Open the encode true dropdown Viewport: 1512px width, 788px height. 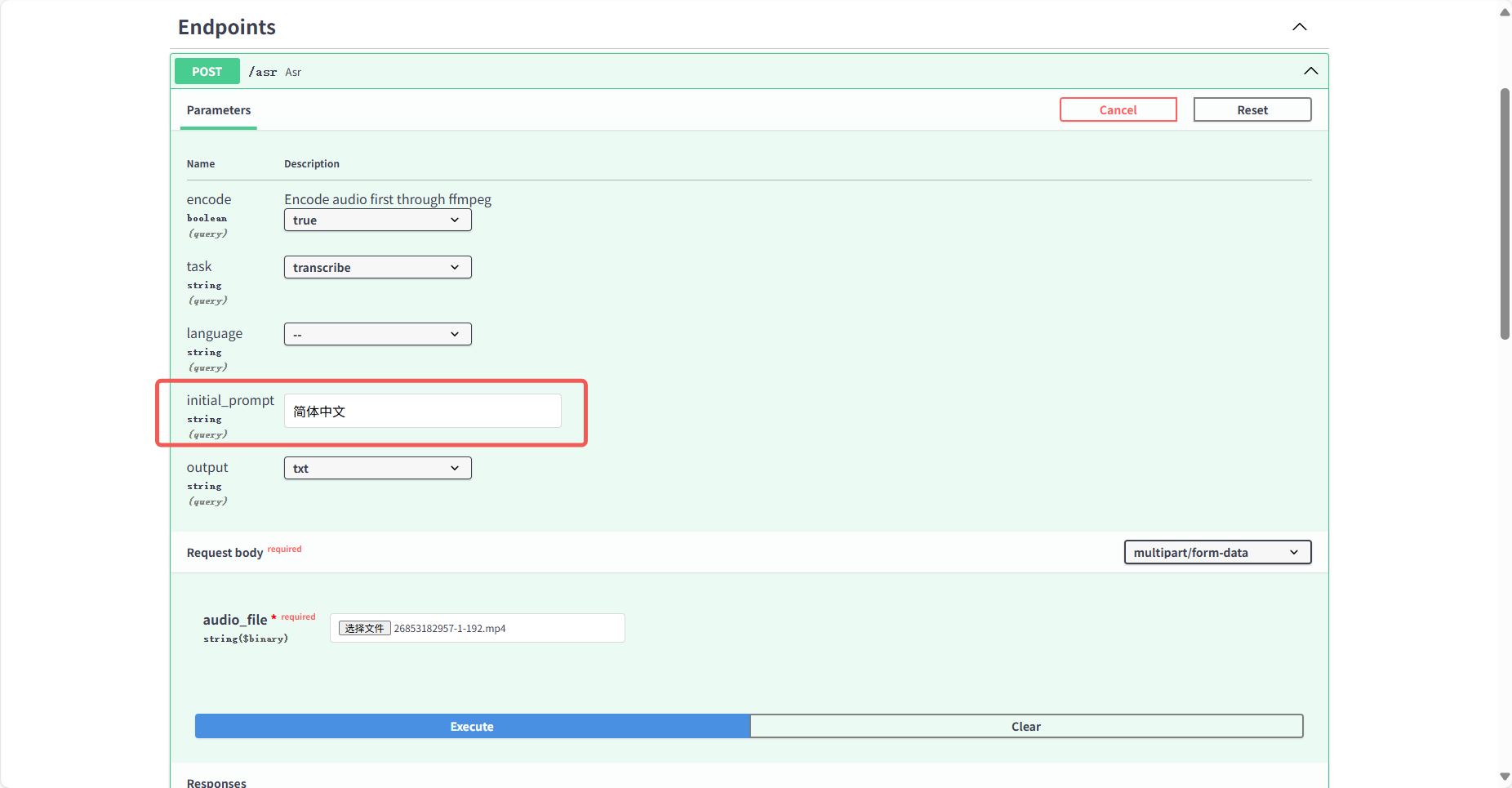[377, 220]
